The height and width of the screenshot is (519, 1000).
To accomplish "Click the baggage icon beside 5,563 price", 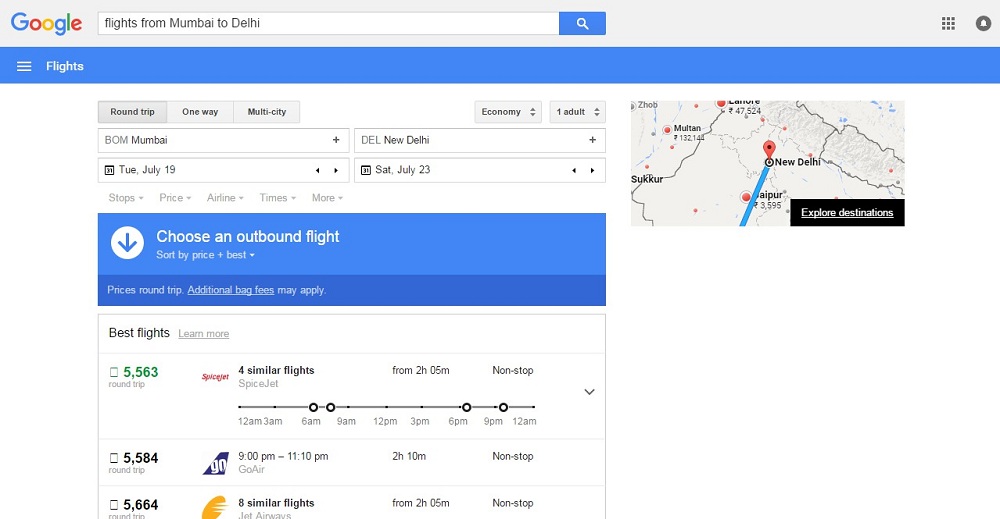I will point(114,372).
